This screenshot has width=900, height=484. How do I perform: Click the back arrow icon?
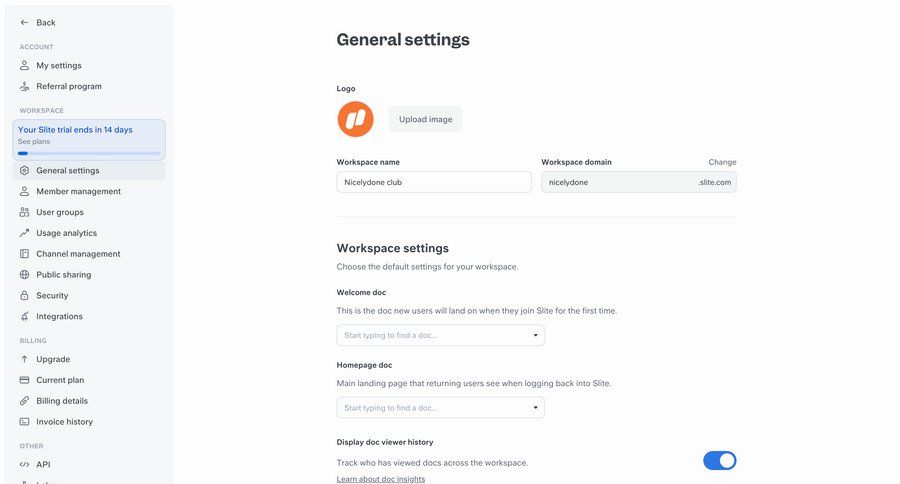pyautogui.click(x=24, y=22)
